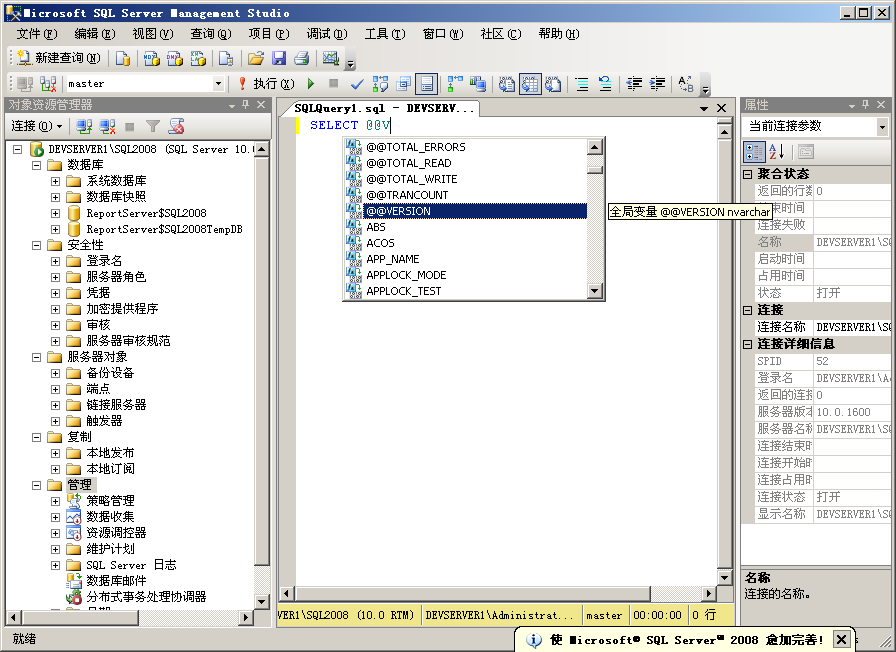Toggle Alphabetical sort in Properties panel

coord(776,152)
